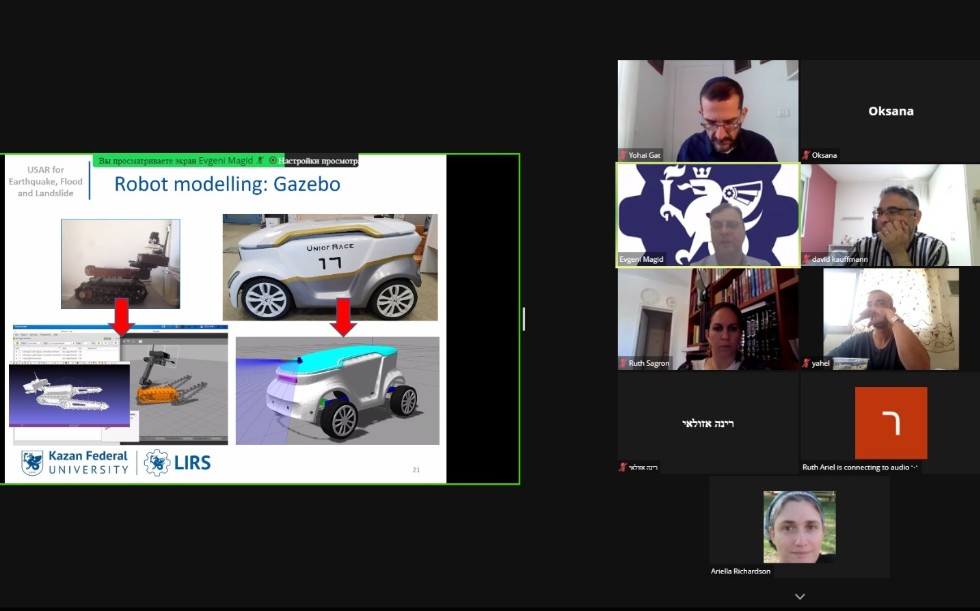The height and width of the screenshot is (611, 980).
Task: Open the view options dropdown (Настройки просмотра)
Action: point(318,161)
